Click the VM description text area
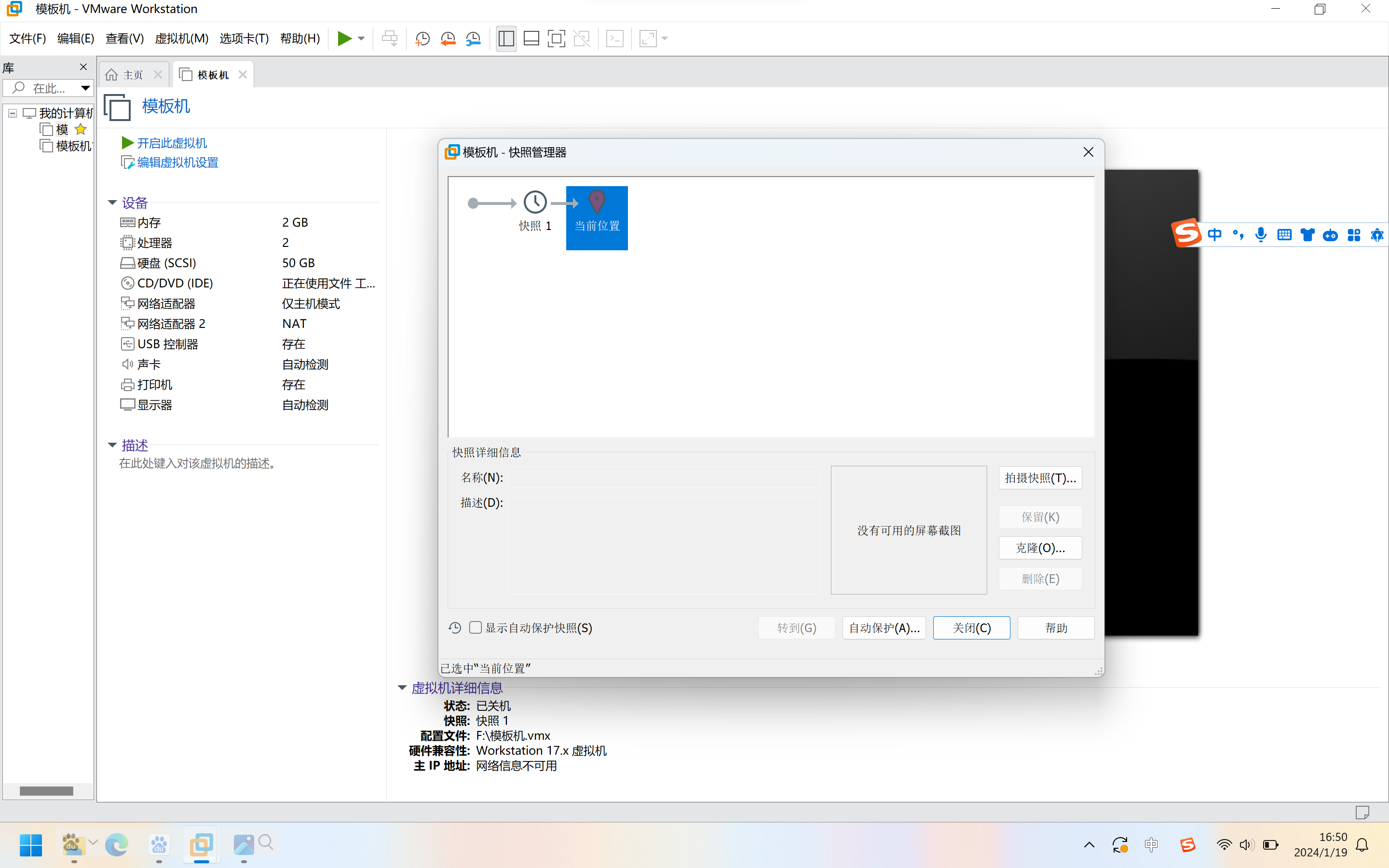Viewport: 1389px width, 868px height. (198, 463)
